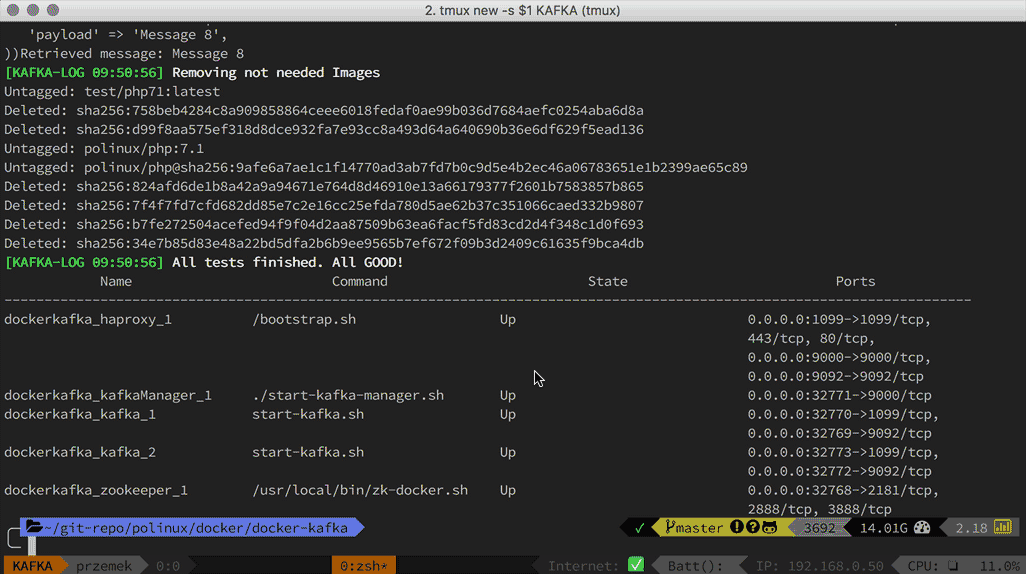
Task: Click the 2.18 load average value
Action: [971, 528]
